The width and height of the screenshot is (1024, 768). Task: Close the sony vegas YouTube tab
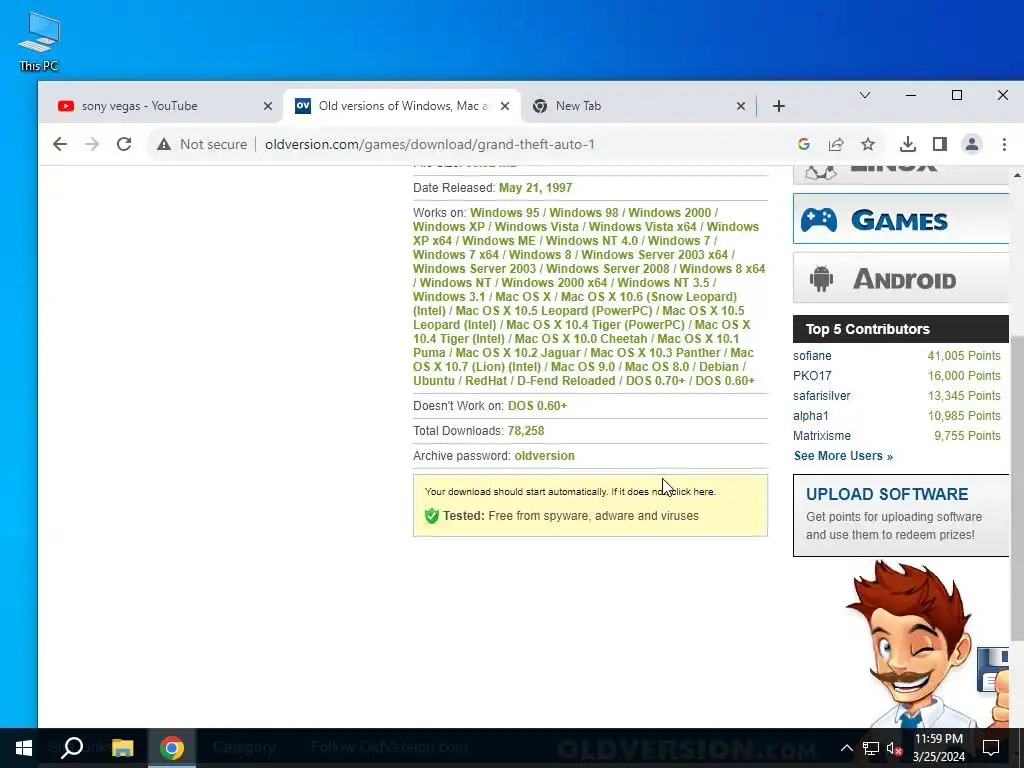(x=268, y=106)
